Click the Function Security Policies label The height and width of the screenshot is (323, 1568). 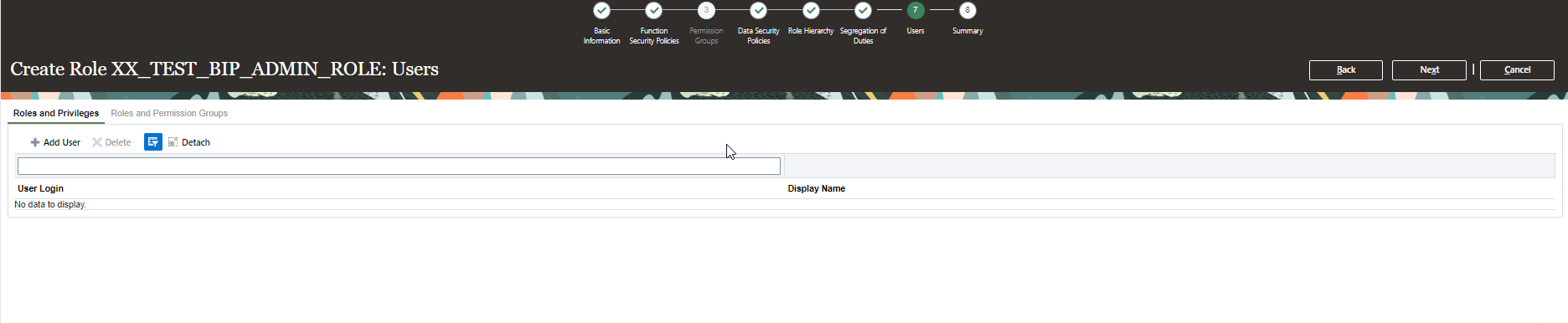click(x=654, y=36)
